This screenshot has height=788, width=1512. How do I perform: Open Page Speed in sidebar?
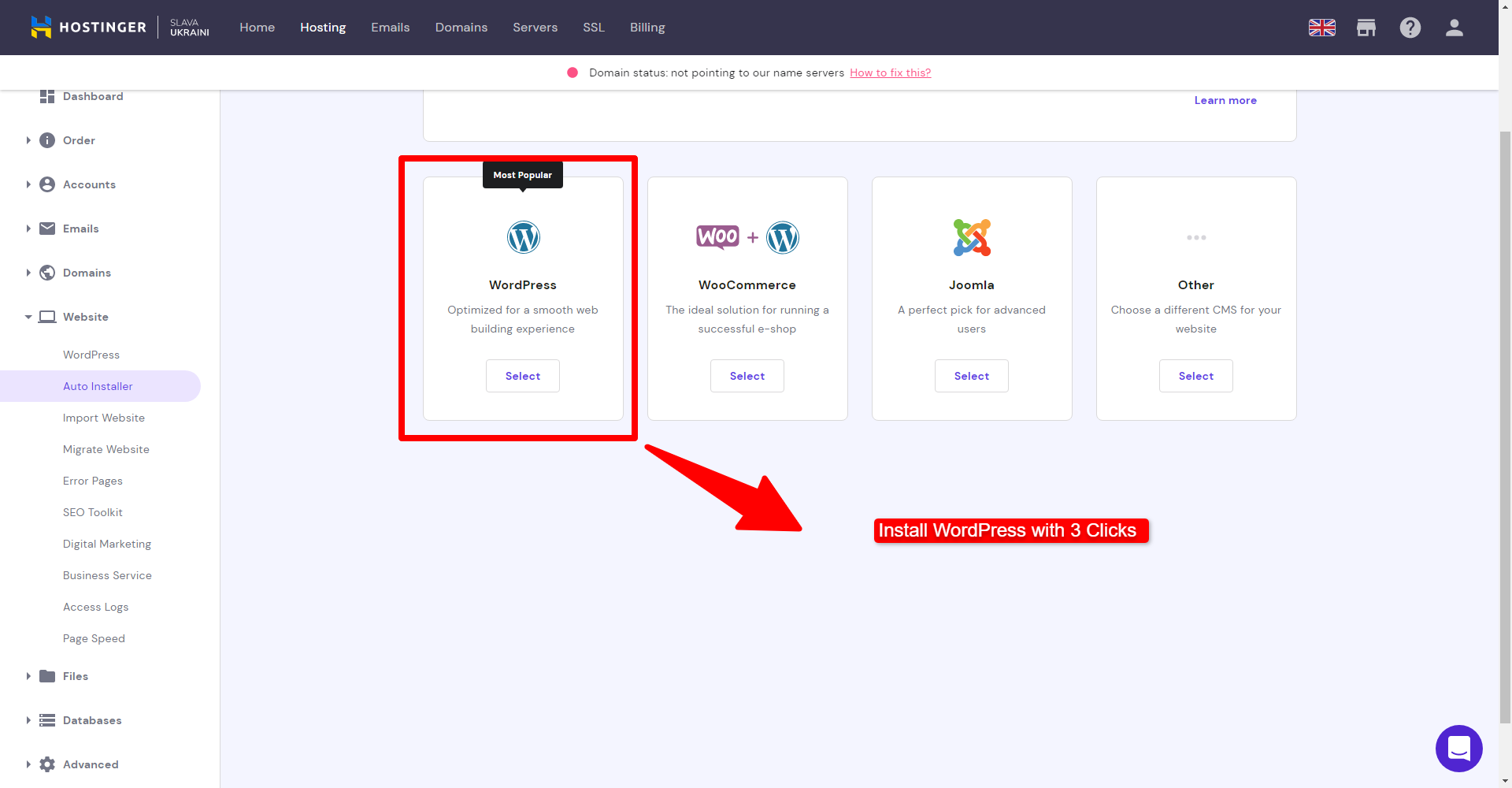point(94,638)
